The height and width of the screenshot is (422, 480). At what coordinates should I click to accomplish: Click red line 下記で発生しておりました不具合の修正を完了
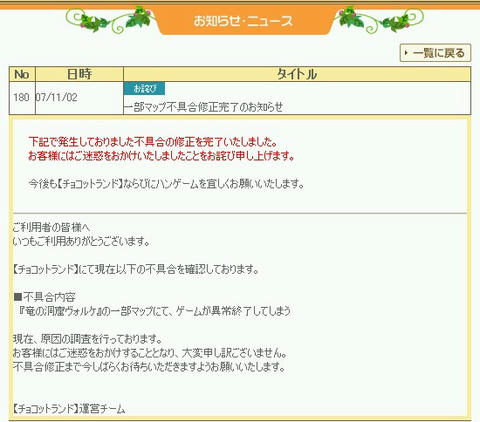[153, 142]
